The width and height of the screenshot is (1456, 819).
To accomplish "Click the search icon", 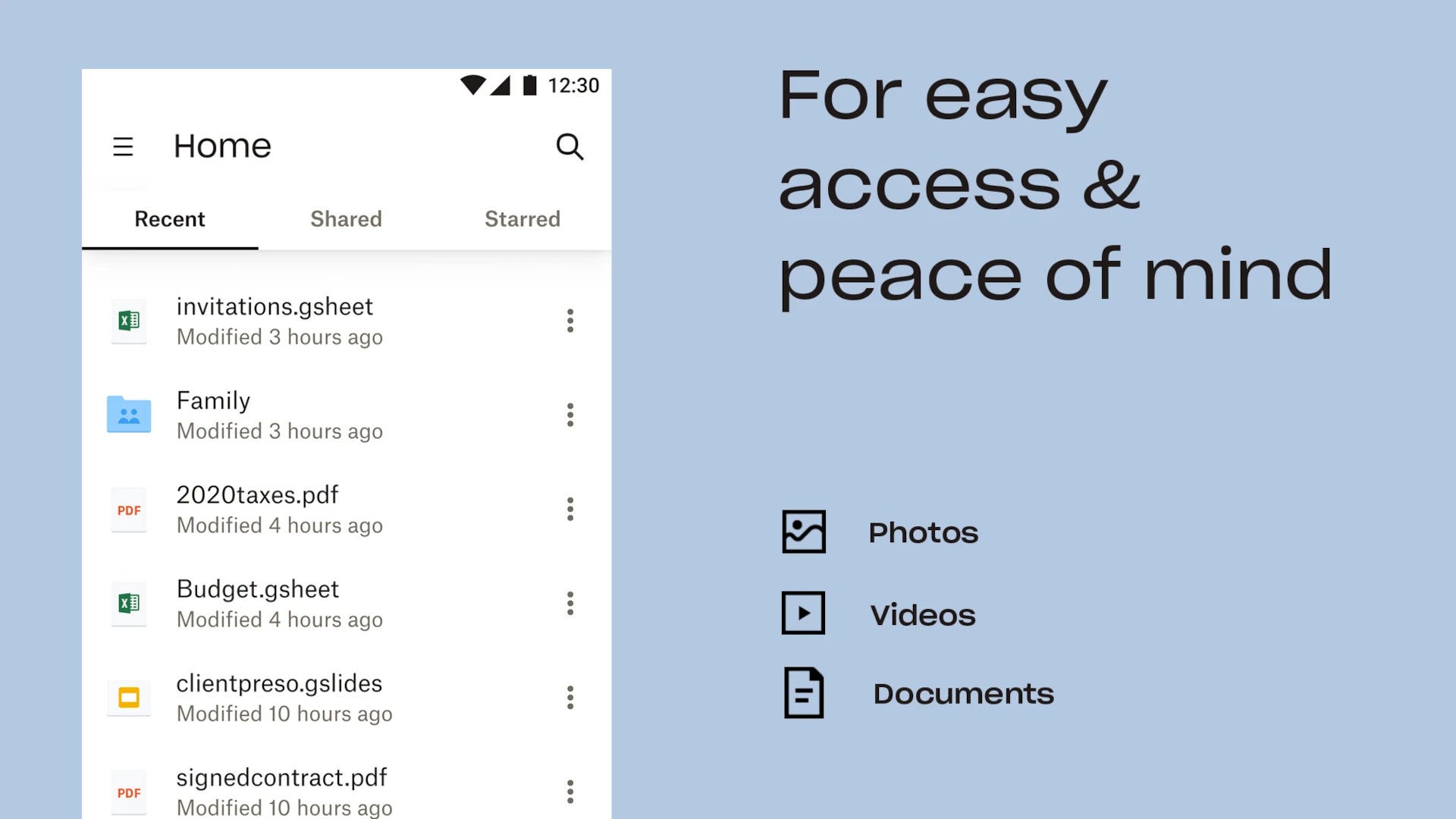I will click(570, 147).
